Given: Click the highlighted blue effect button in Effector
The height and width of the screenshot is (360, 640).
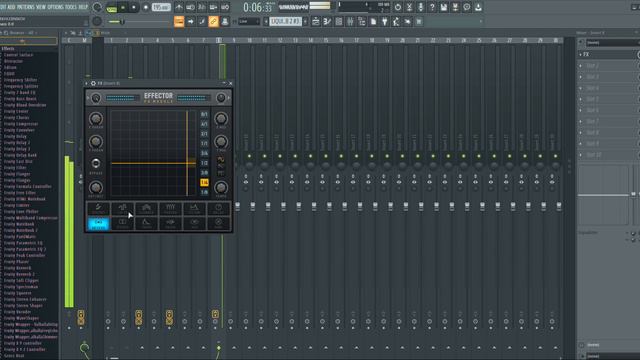Looking at the screenshot, I should click(98, 223).
